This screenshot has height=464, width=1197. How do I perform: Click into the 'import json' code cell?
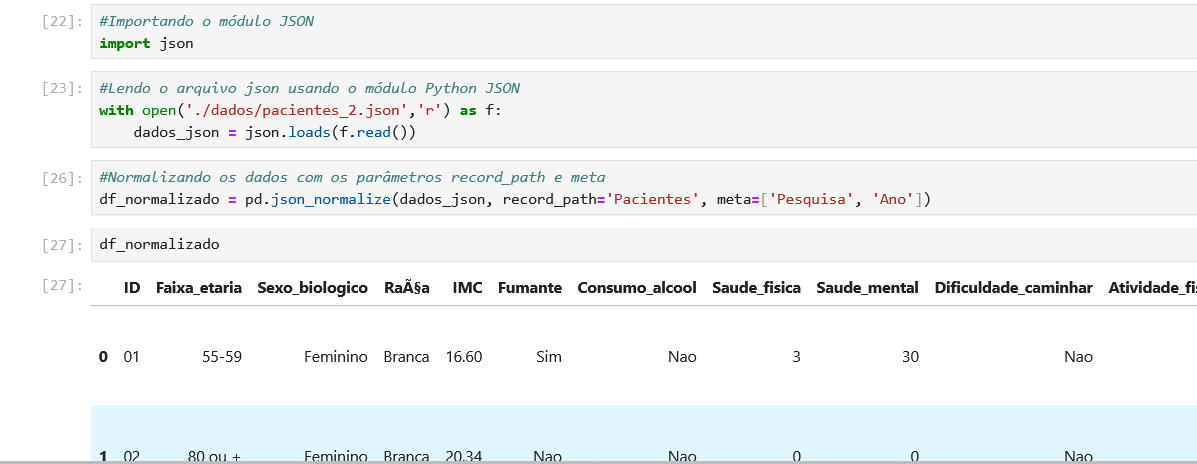pos(644,33)
